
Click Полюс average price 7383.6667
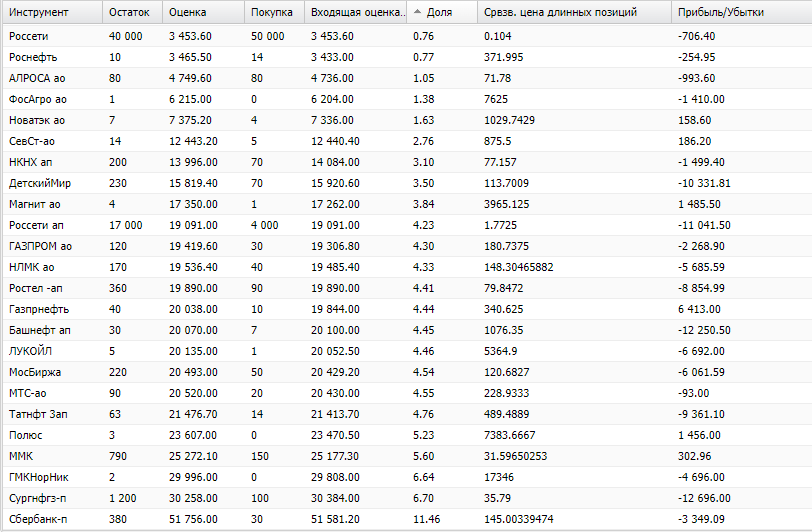[510, 435]
